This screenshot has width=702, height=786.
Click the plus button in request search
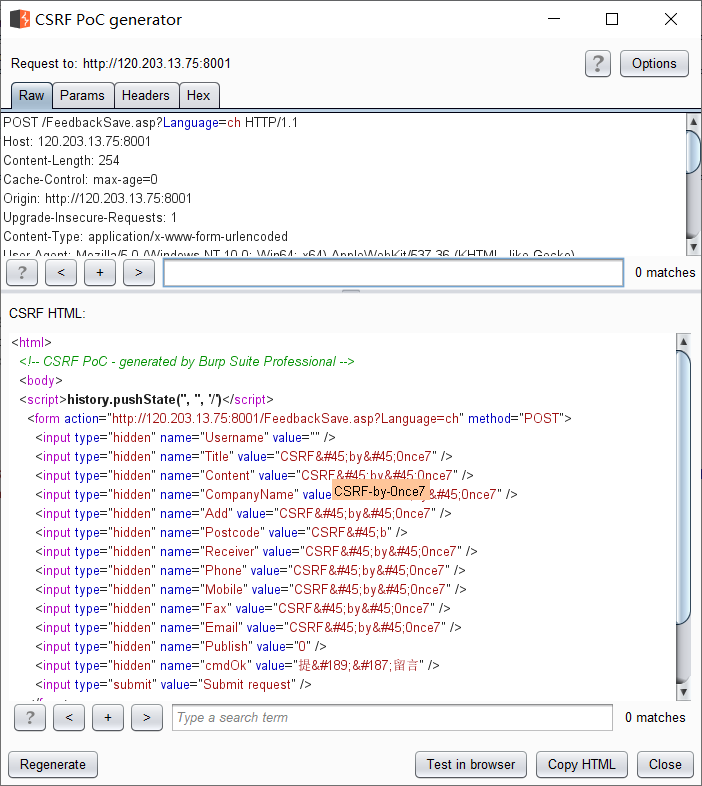pyautogui.click(x=100, y=273)
